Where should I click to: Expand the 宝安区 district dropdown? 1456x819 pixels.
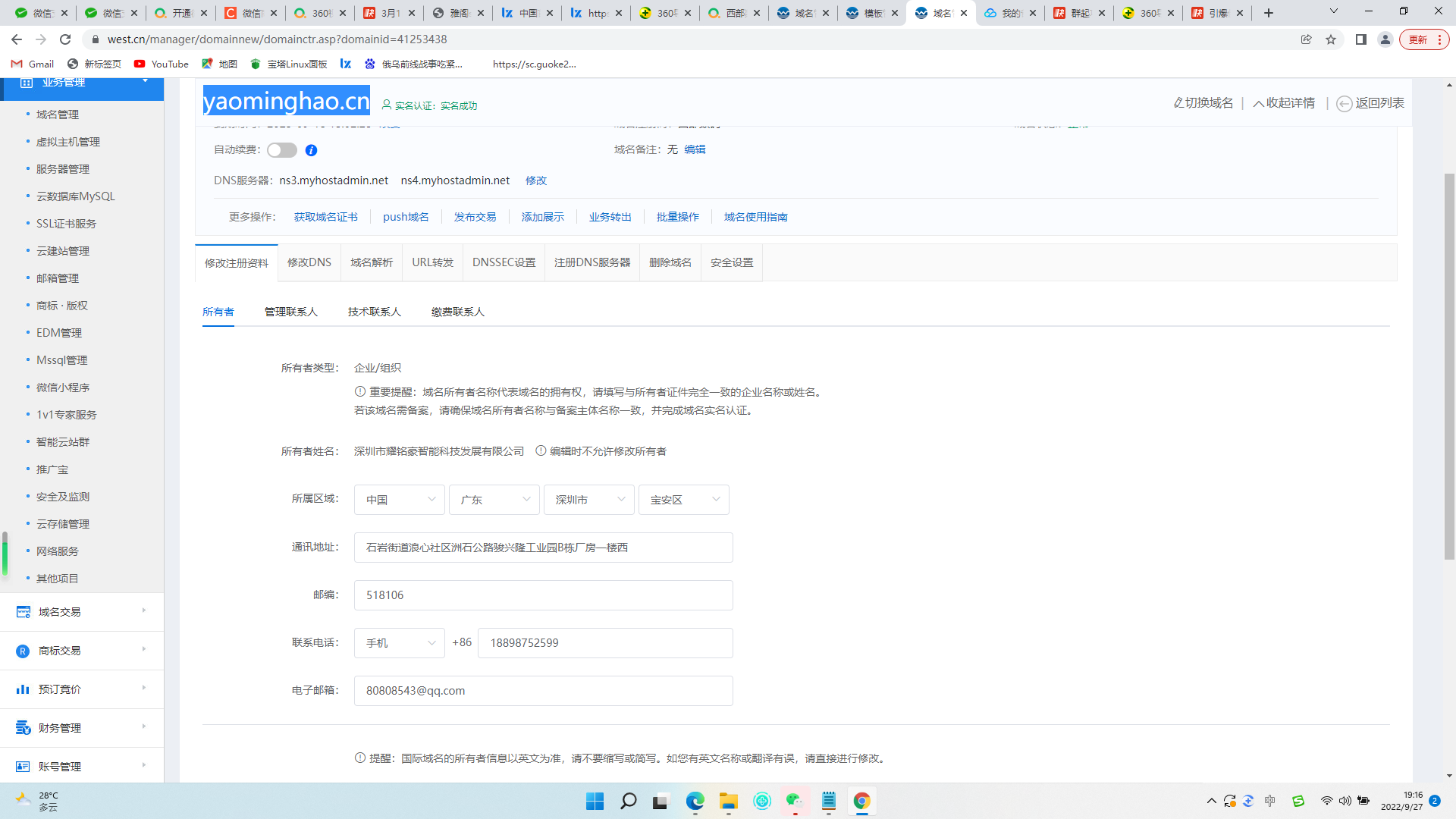click(x=683, y=500)
